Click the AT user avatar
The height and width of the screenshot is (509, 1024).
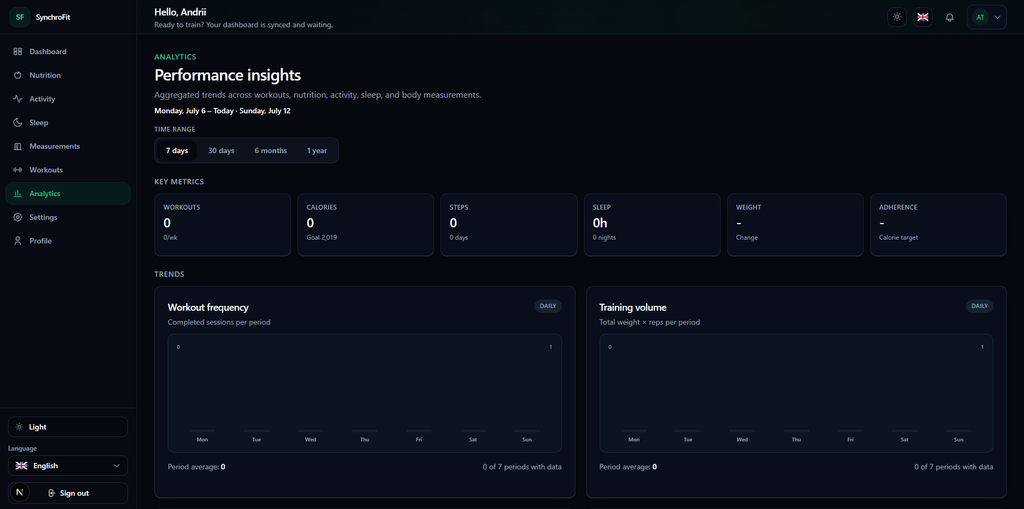980,18
